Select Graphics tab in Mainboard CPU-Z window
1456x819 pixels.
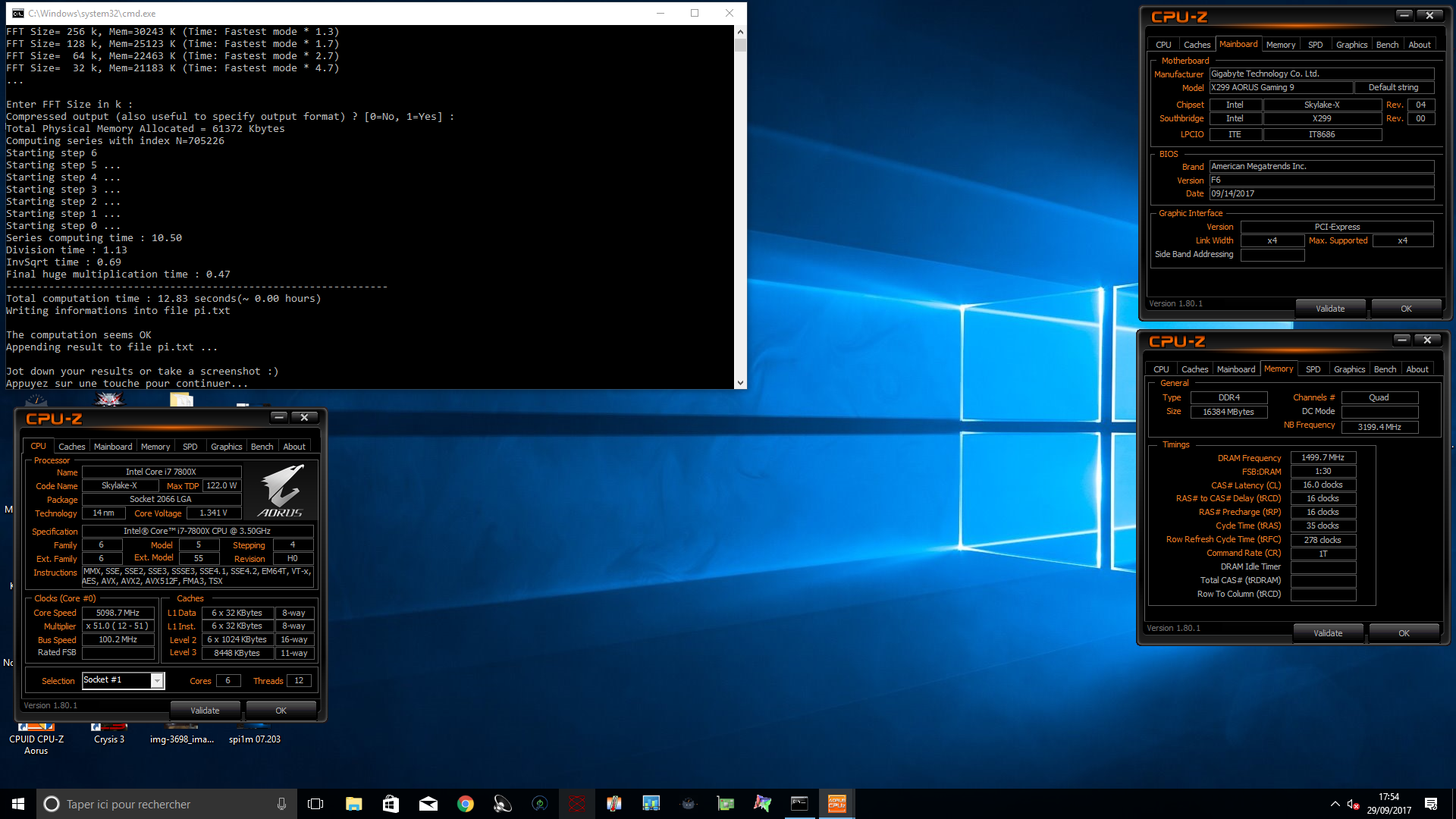click(x=1352, y=45)
